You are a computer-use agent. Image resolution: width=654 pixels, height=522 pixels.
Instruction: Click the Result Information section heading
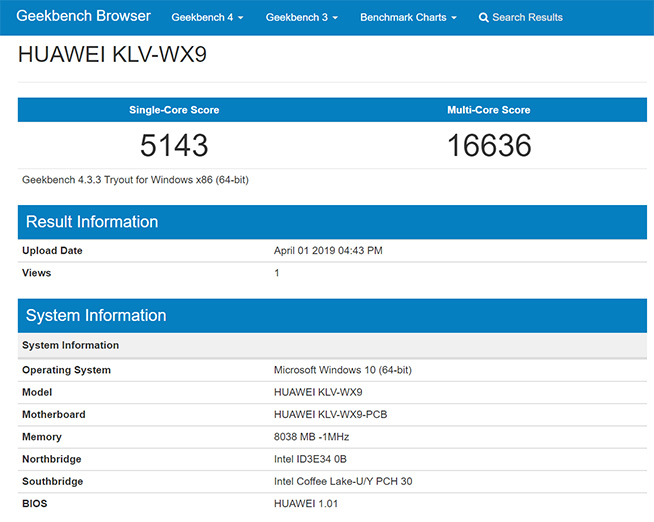(92, 222)
